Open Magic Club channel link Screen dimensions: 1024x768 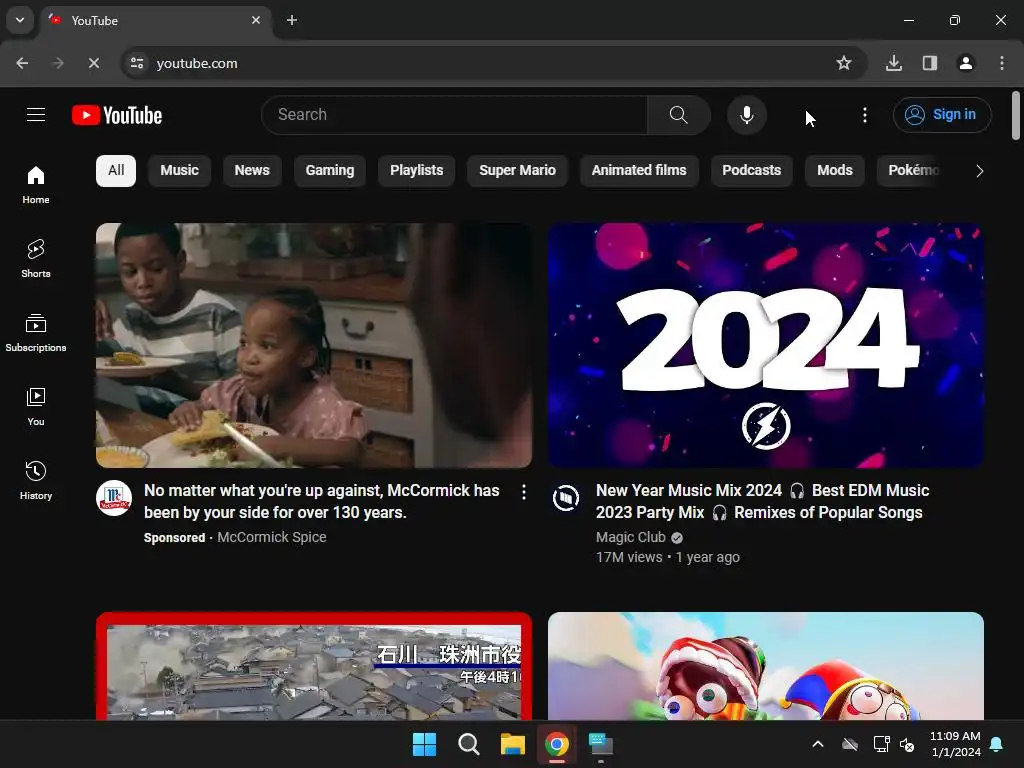(630, 537)
